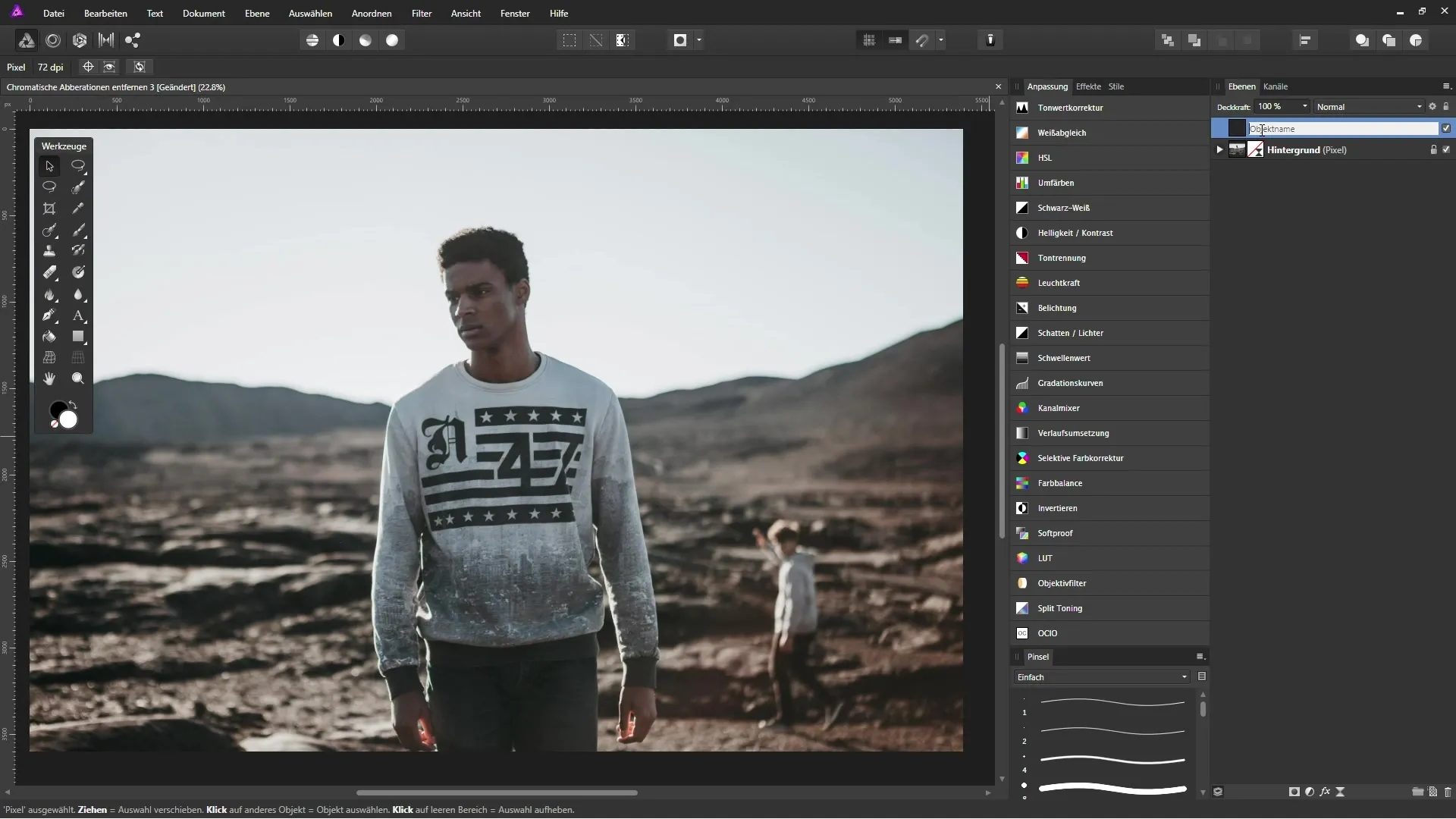Open adjustment layer menu in Layers footer
The width and height of the screenshot is (1456, 819).
[1310, 792]
